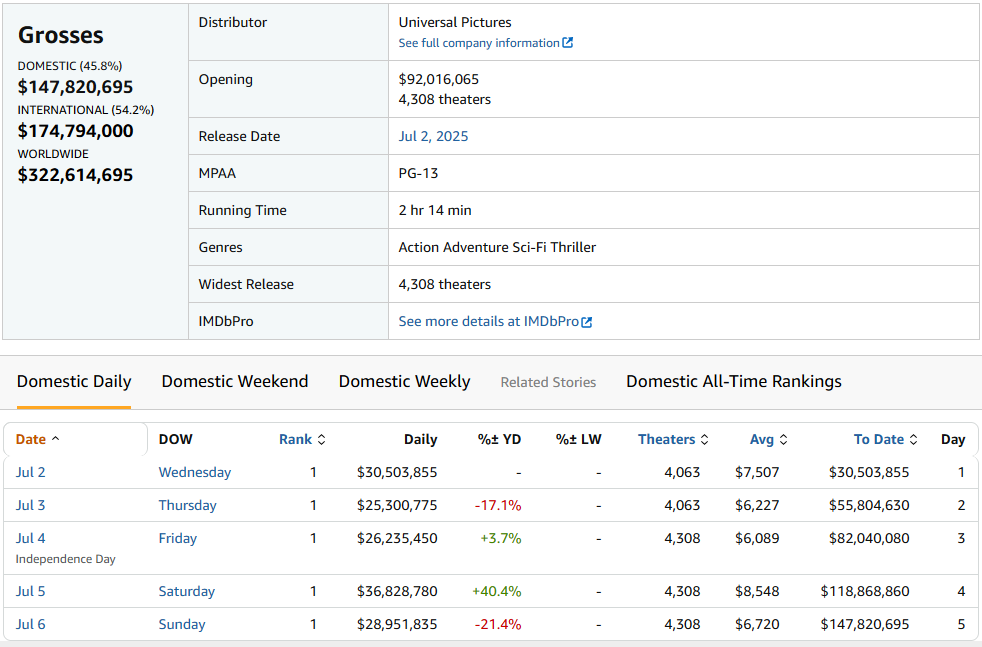This screenshot has width=982, height=647.
Task: Click the -17.1% change value
Action: coord(498,505)
